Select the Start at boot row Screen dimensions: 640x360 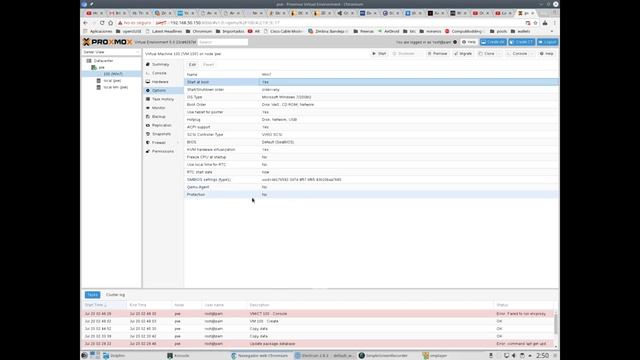tap(371, 82)
